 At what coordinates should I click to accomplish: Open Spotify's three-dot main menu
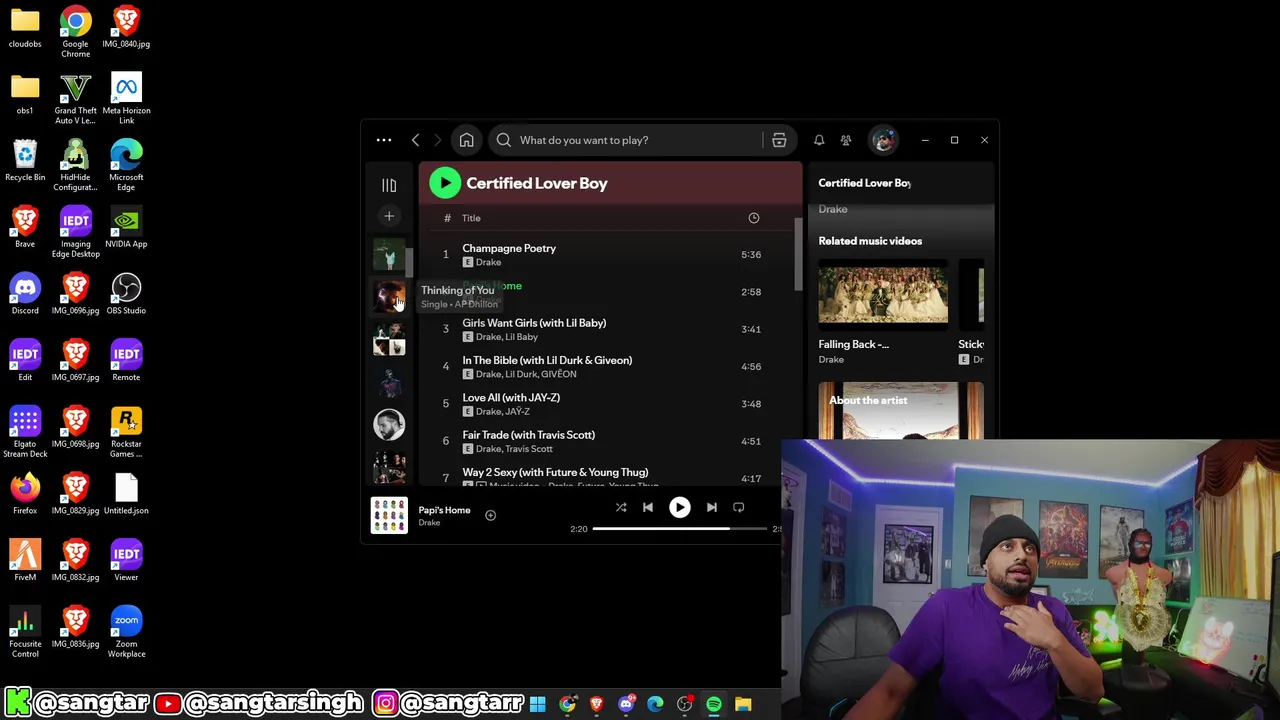click(384, 140)
